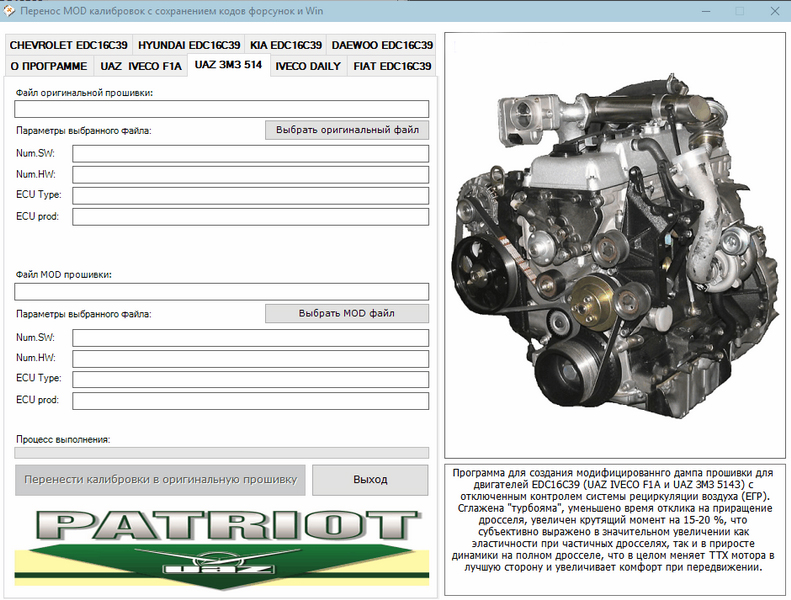Image resolution: width=791 pixels, height=600 pixels.
Task: Click the Выбрать оригинальный файл button
Action: click(347, 130)
